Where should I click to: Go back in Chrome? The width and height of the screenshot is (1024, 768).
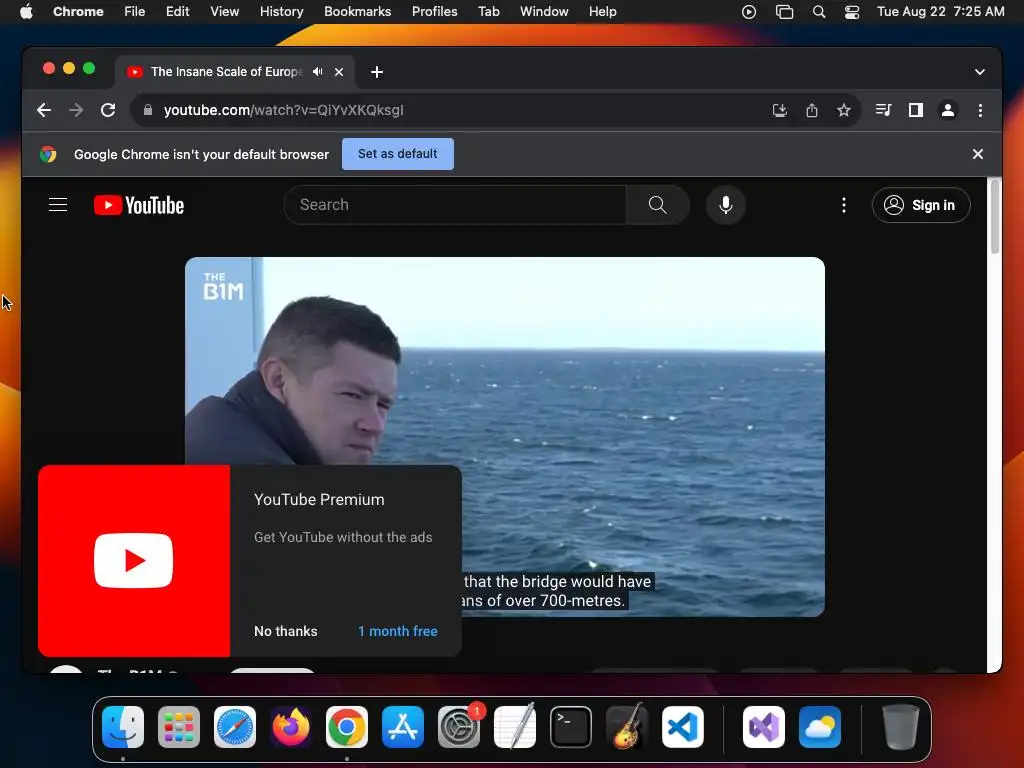click(x=44, y=110)
